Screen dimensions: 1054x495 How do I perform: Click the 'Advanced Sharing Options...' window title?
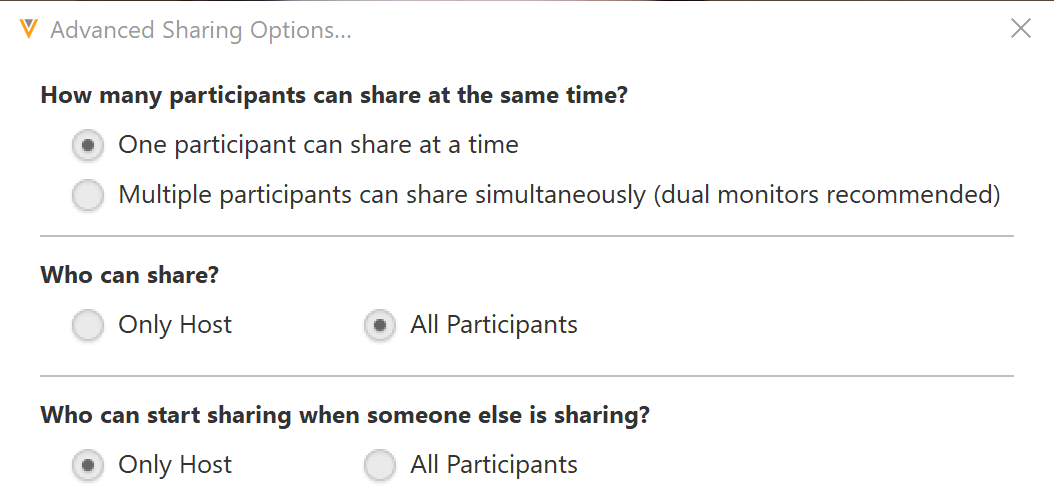(x=200, y=30)
